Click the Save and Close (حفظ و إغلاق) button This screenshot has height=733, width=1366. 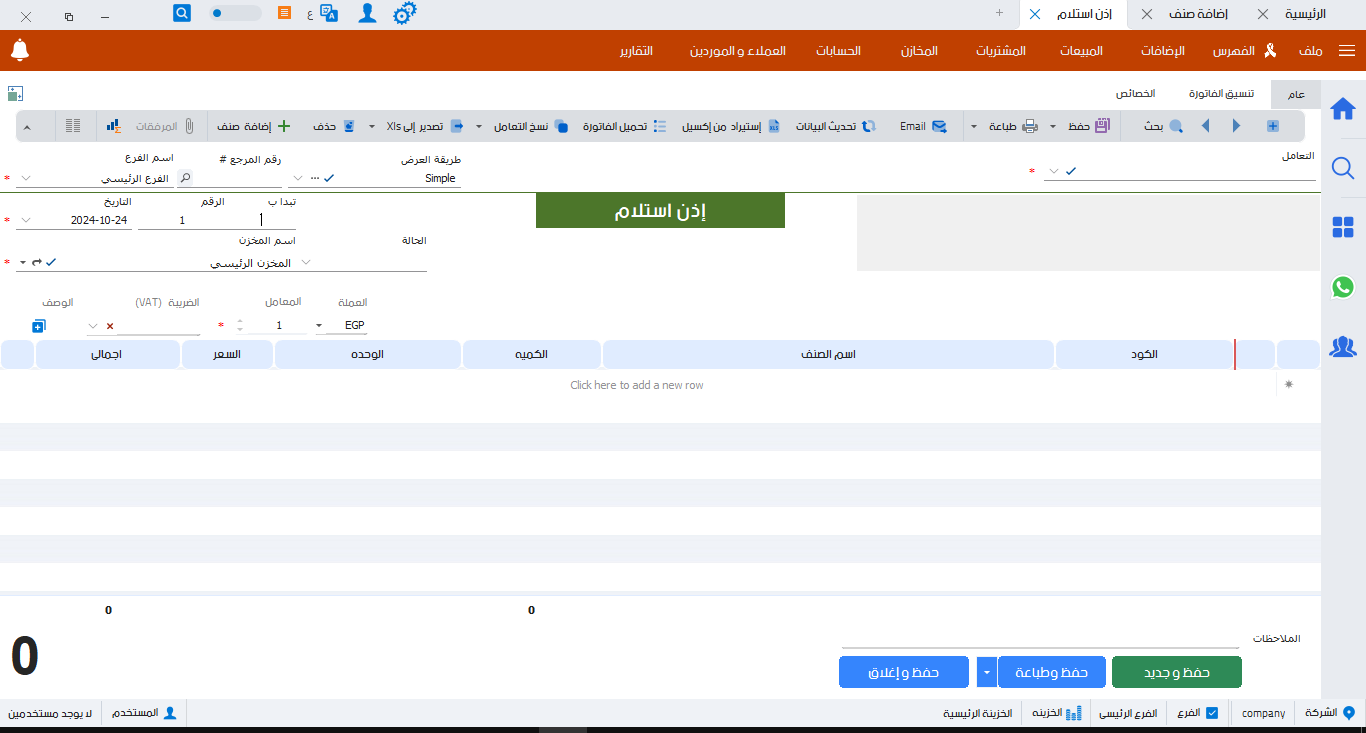[x=903, y=673]
